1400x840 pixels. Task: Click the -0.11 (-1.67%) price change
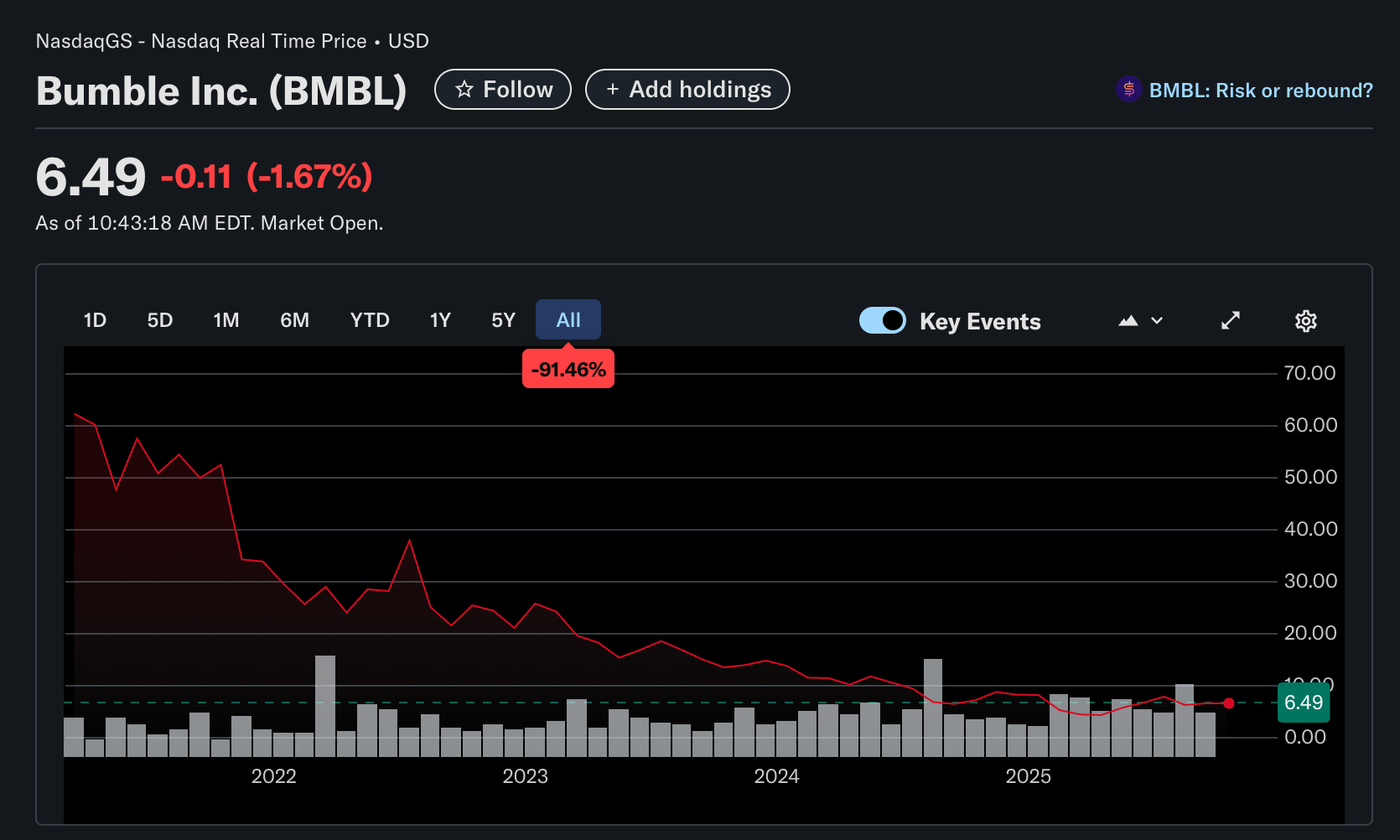tap(267, 177)
